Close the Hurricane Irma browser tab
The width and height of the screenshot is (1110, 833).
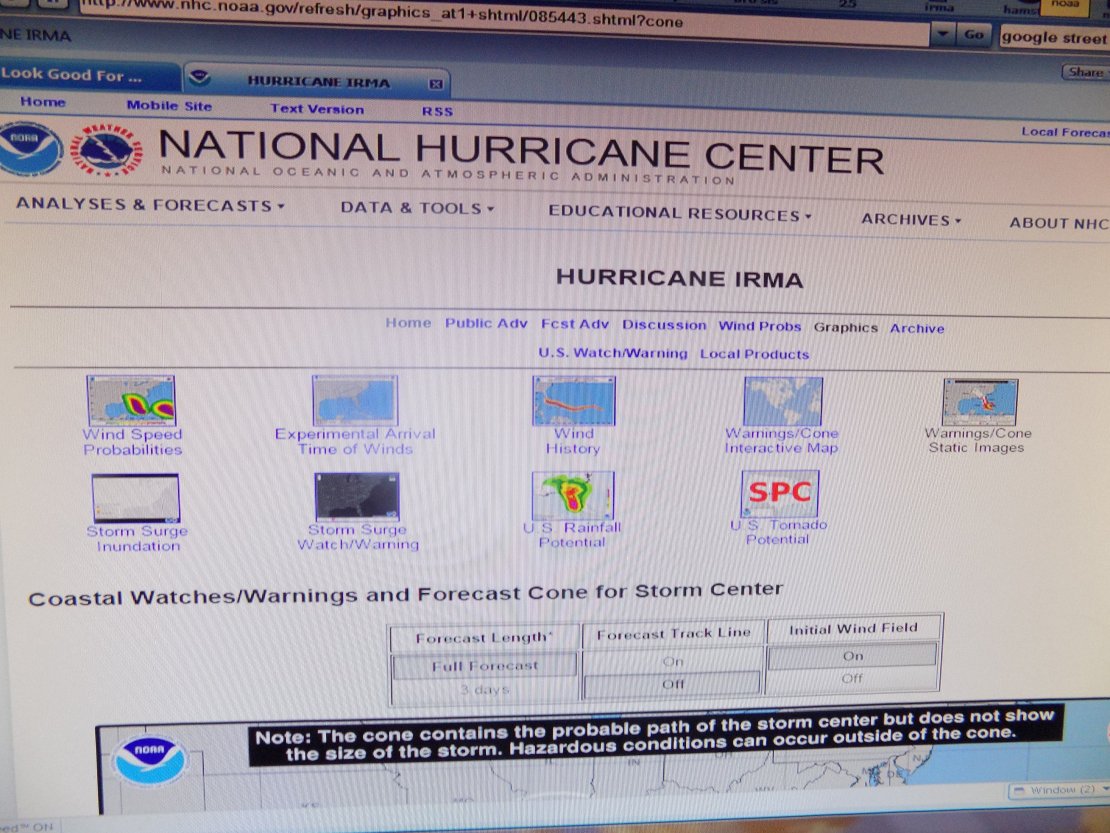tap(436, 84)
